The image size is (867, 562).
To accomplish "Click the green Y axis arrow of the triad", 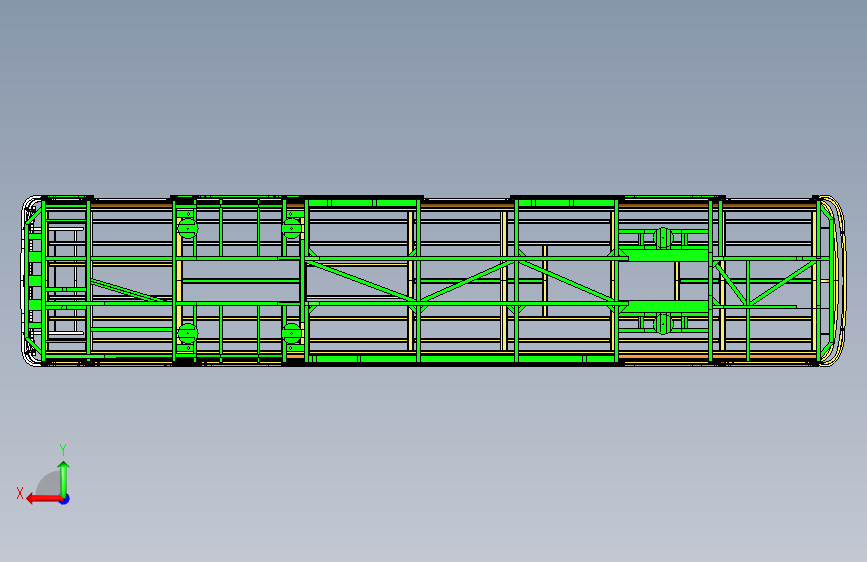I will [64, 479].
